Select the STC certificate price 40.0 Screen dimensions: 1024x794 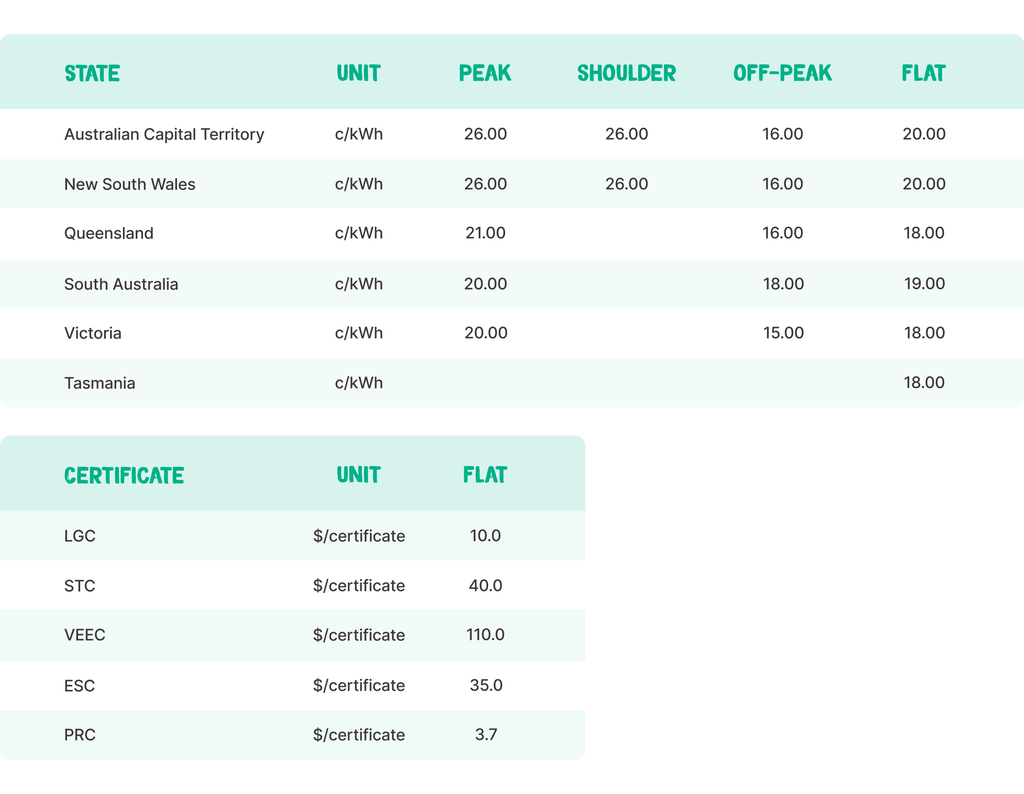(x=485, y=585)
